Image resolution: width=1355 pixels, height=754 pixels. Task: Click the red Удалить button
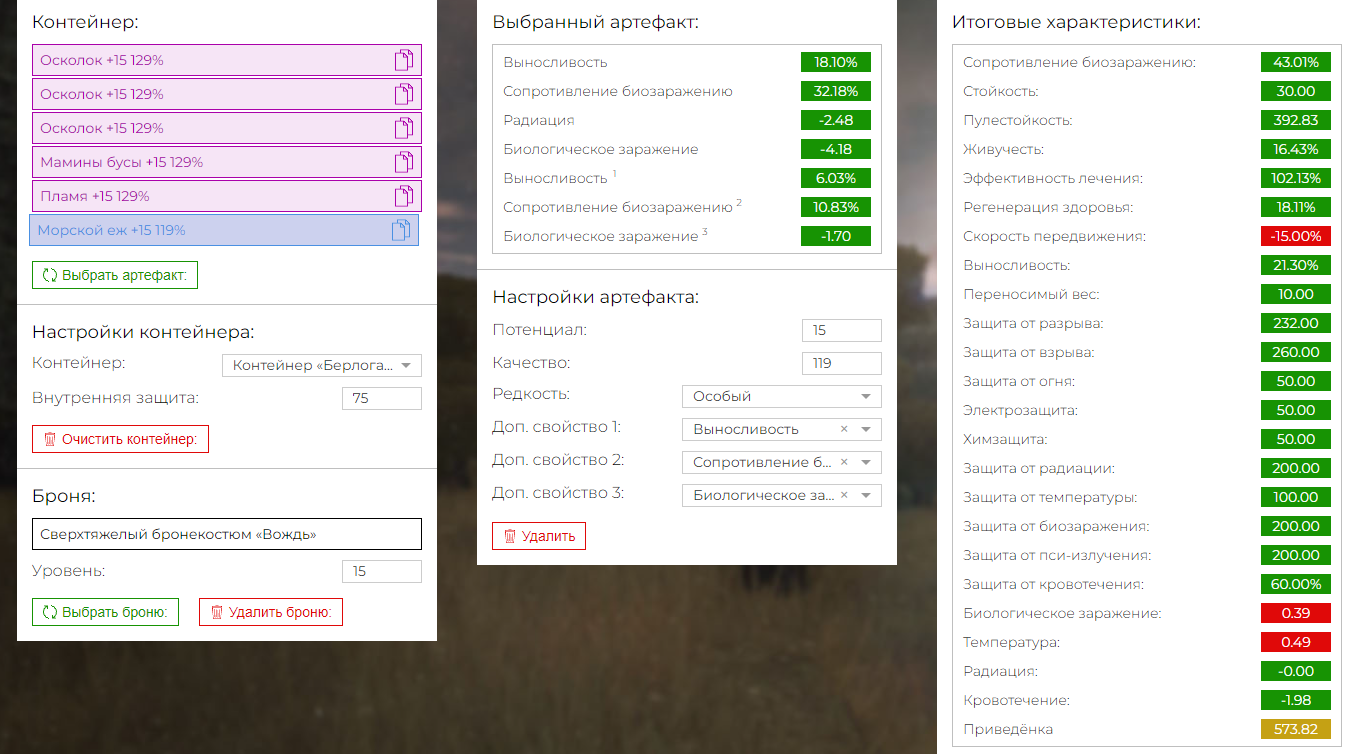tap(538, 536)
